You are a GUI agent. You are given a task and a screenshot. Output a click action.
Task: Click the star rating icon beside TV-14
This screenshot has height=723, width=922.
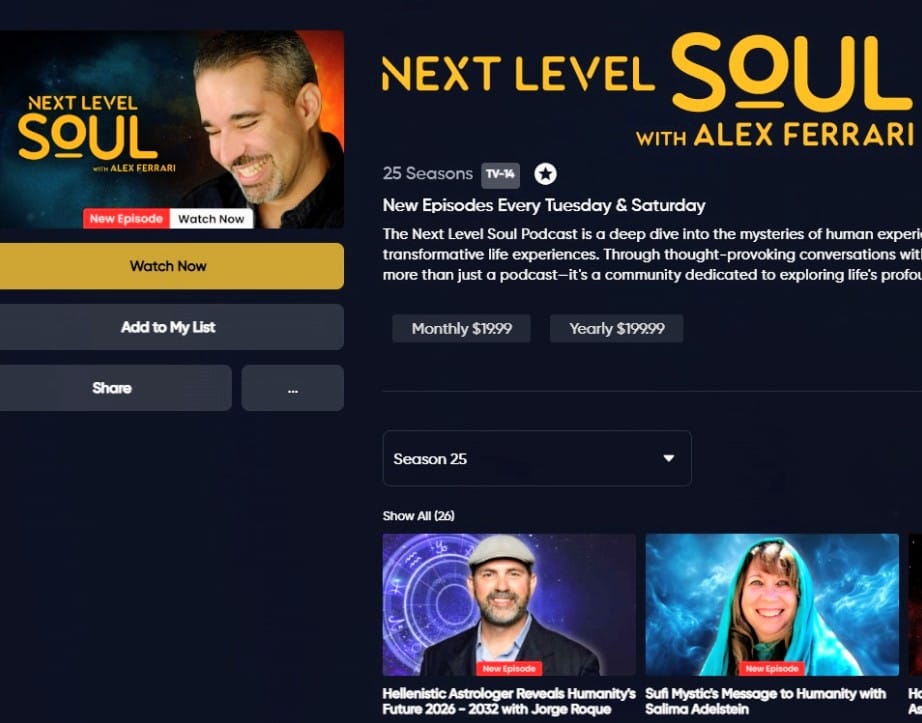point(545,174)
